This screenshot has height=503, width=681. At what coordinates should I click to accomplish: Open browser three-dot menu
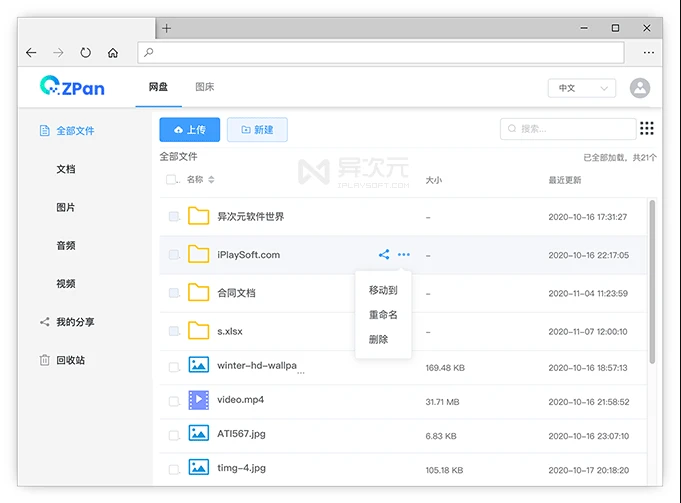point(648,53)
